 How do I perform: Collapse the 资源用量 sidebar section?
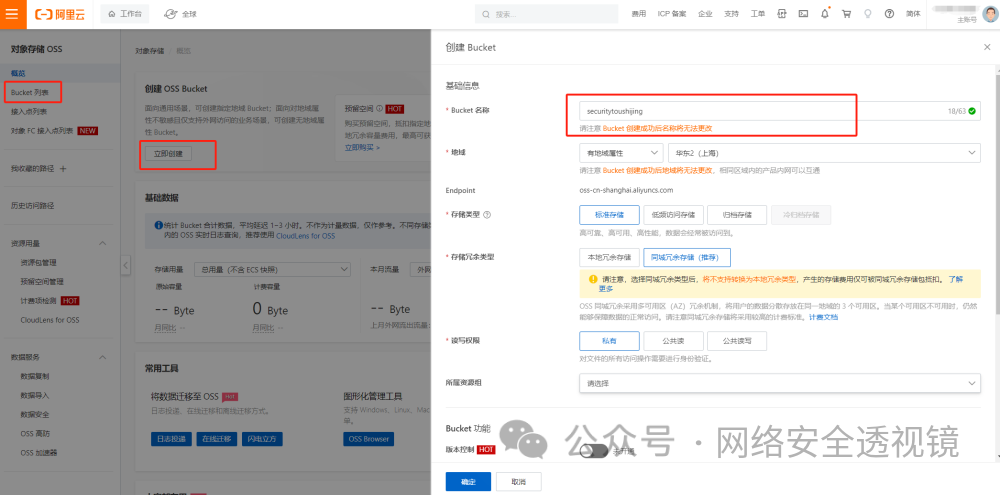(103, 244)
